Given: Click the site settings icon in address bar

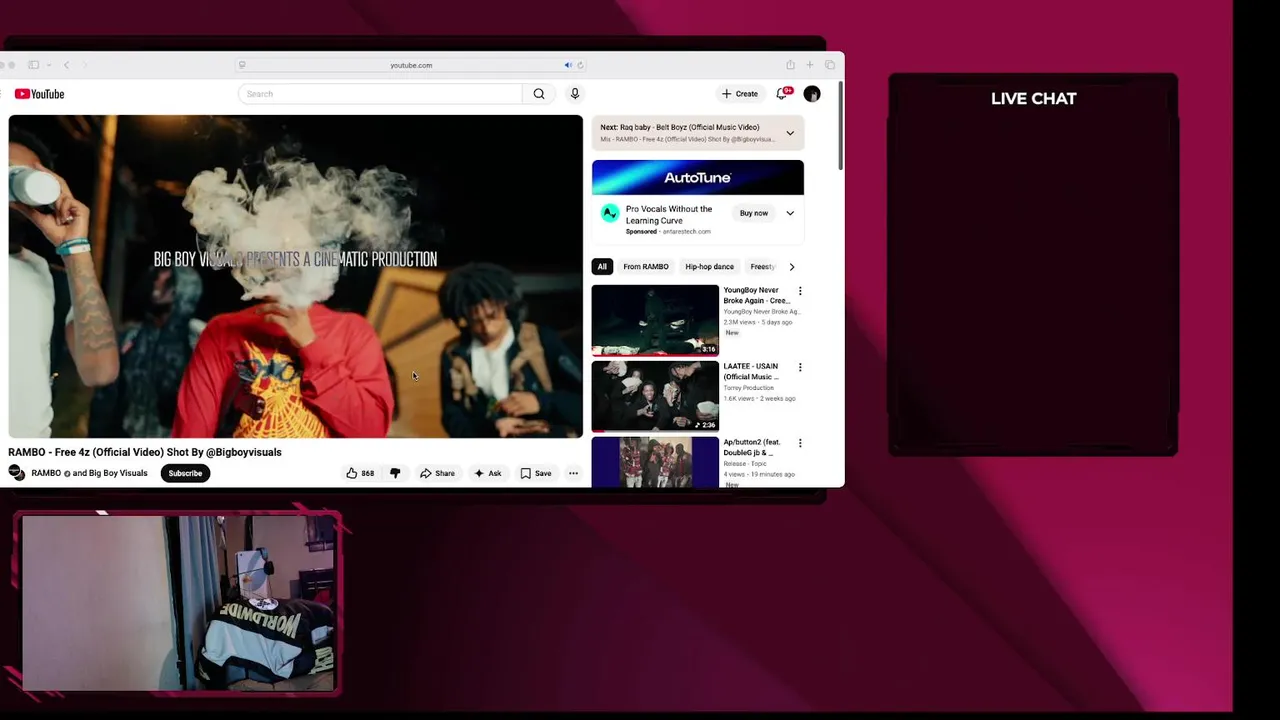Looking at the screenshot, I should click(x=241, y=65).
